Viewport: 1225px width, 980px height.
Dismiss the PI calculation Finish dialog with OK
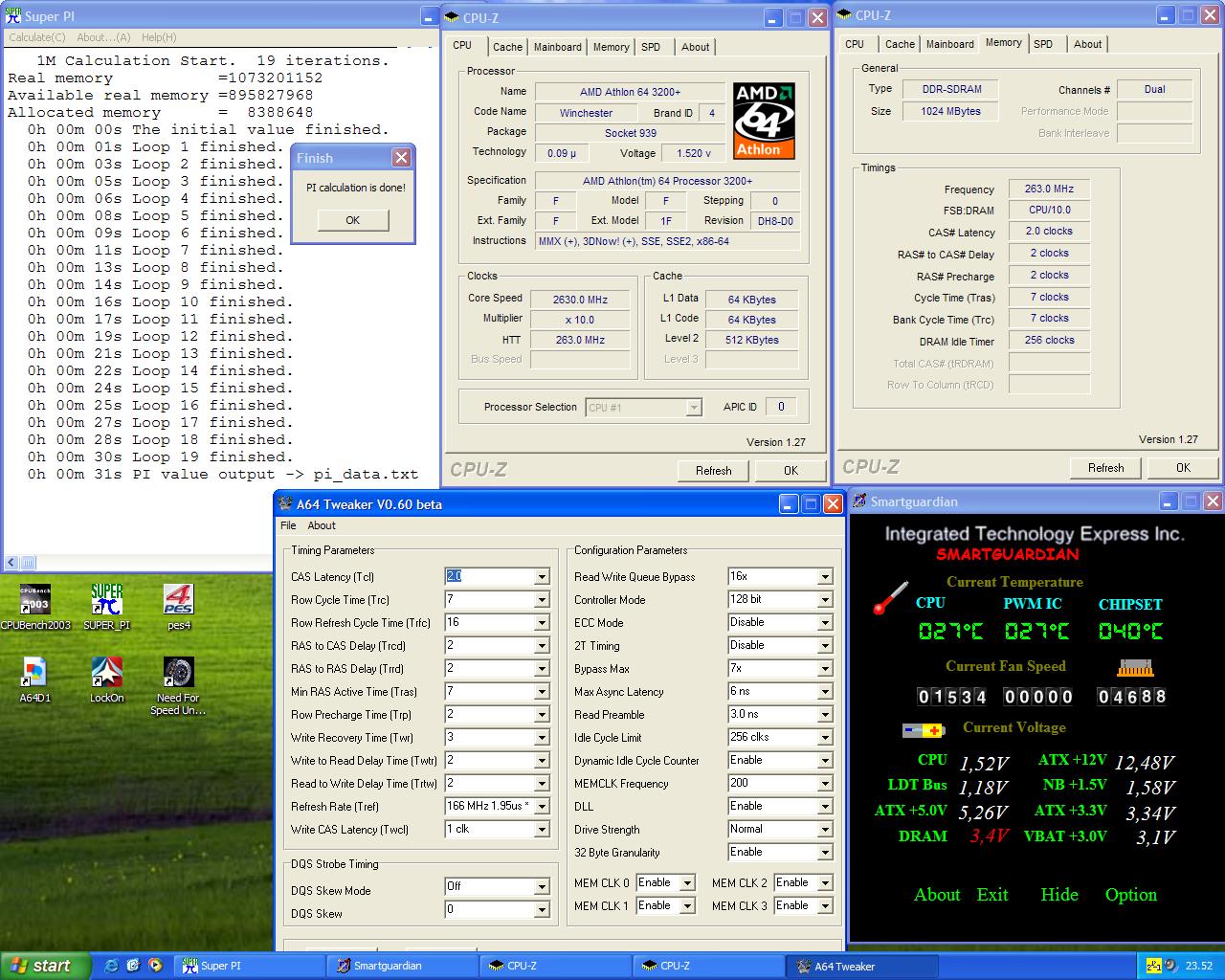tap(352, 220)
